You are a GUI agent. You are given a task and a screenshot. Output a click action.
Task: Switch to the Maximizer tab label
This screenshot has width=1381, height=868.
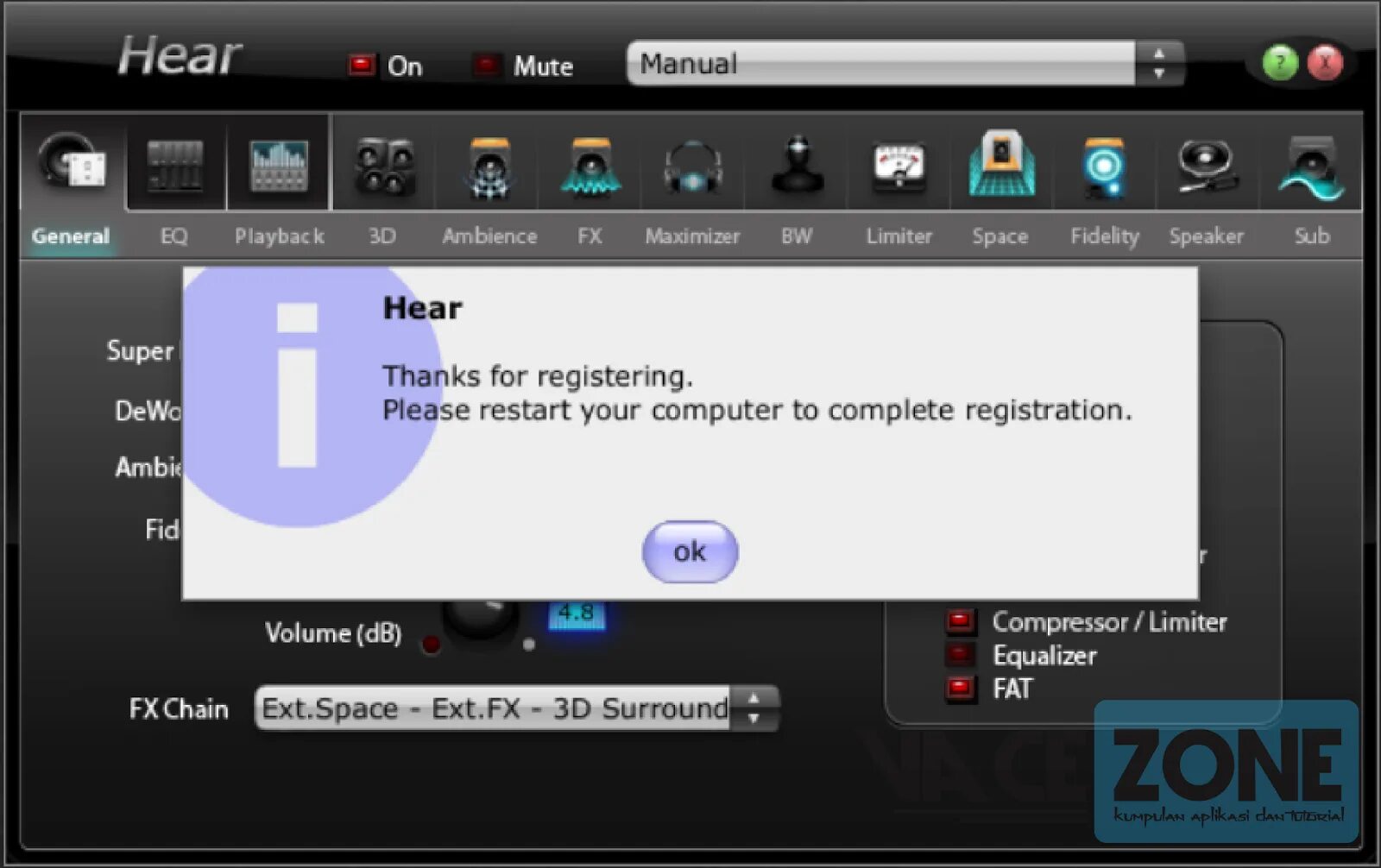692,236
